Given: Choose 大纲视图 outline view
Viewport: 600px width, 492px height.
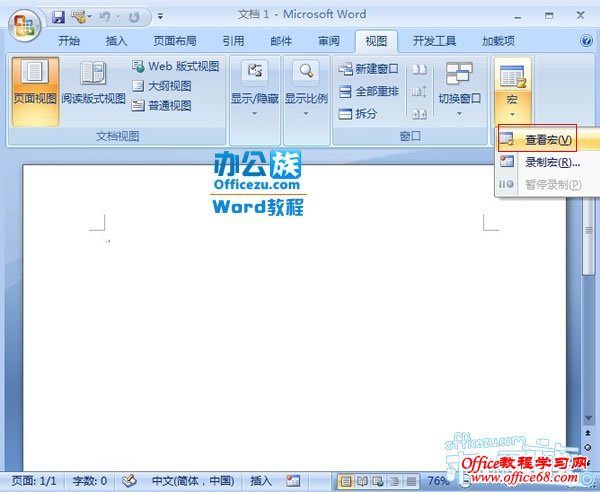Looking at the screenshot, I should pos(161,86).
